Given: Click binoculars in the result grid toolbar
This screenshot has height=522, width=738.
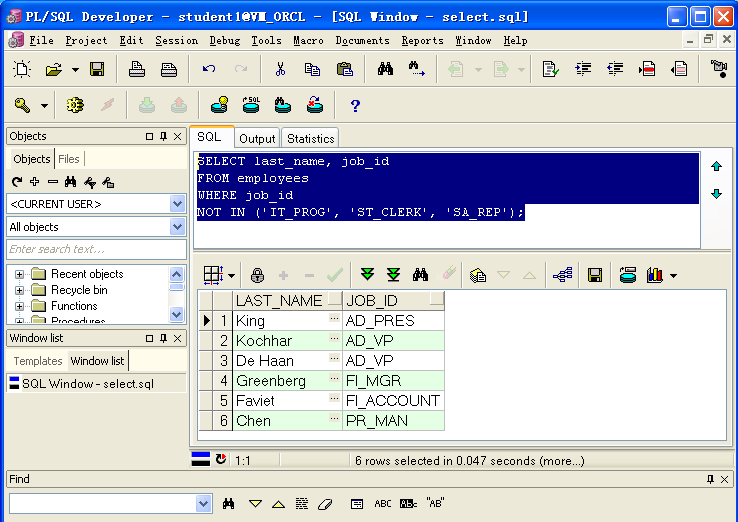Looking at the screenshot, I should (x=420, y=274).
